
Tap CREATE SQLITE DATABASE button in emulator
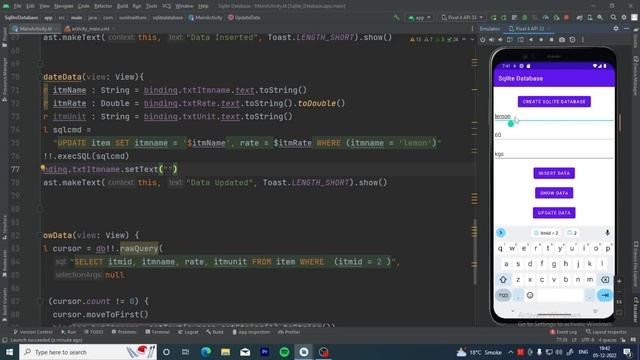[x=554, y=102]
